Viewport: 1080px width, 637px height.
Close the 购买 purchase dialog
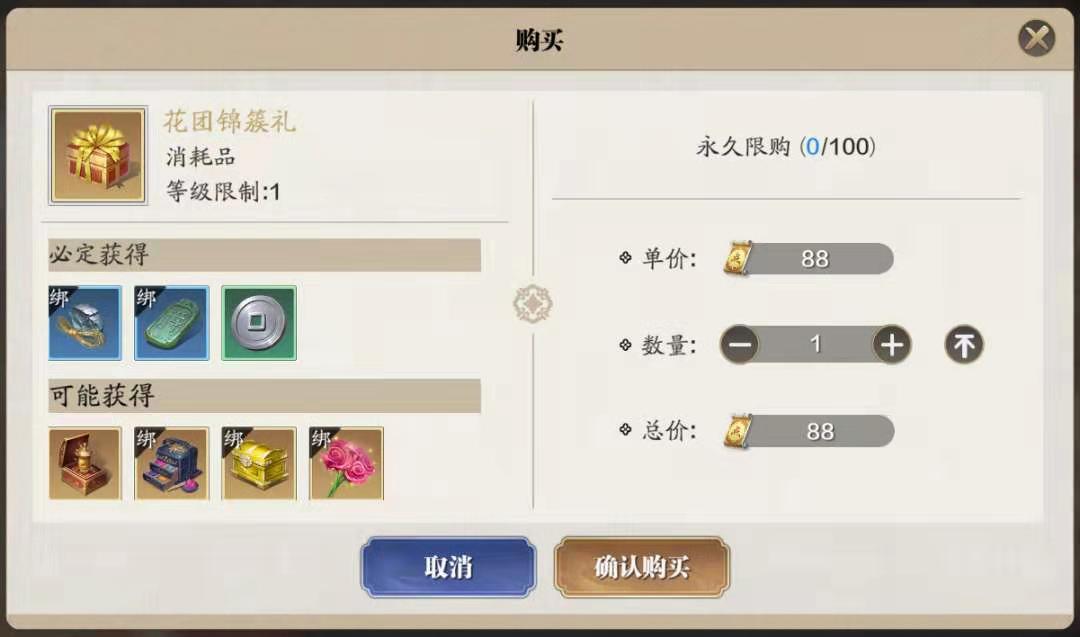click(1036, 37)
